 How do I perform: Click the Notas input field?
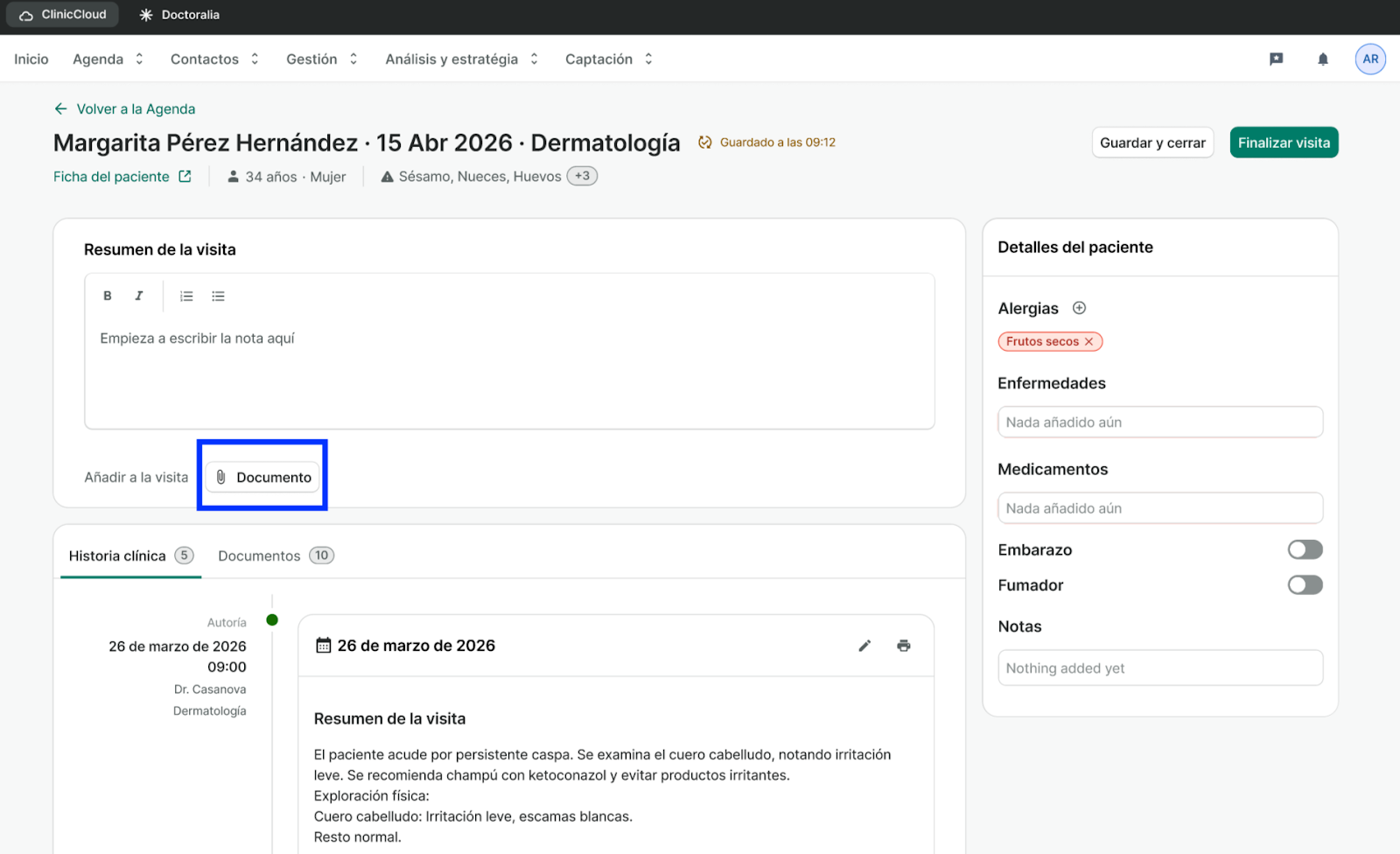click(1160, 668)
